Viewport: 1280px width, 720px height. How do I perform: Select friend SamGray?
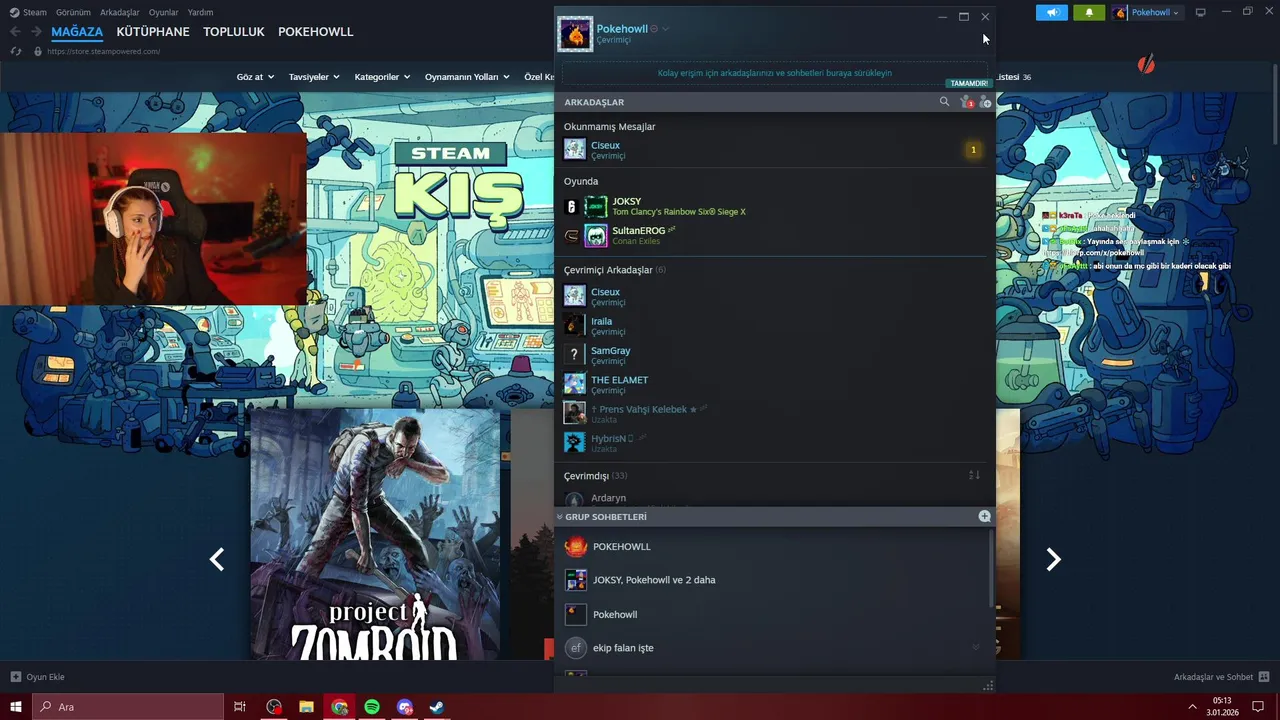773,355
